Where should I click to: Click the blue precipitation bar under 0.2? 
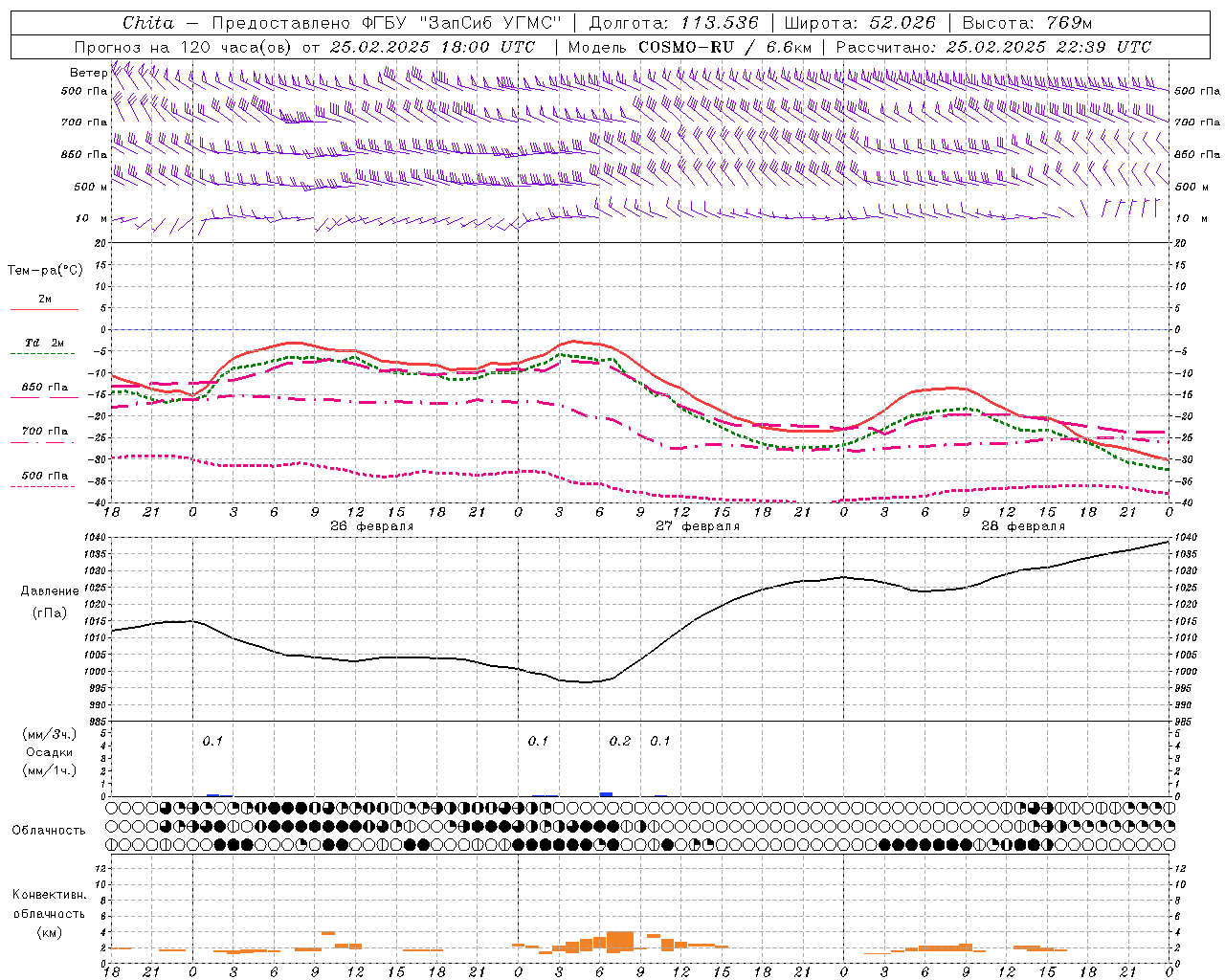(606, 794)
